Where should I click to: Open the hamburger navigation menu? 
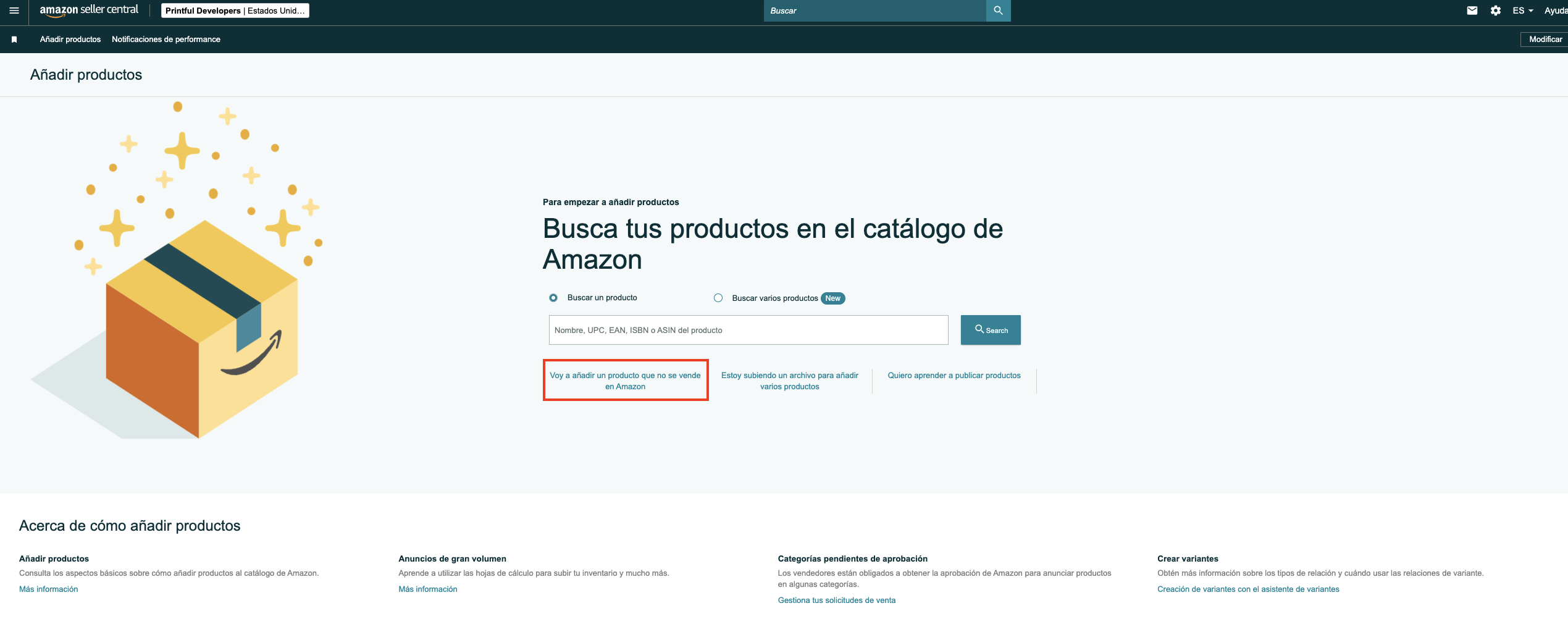pyautogui.click(x=14, y=11)
